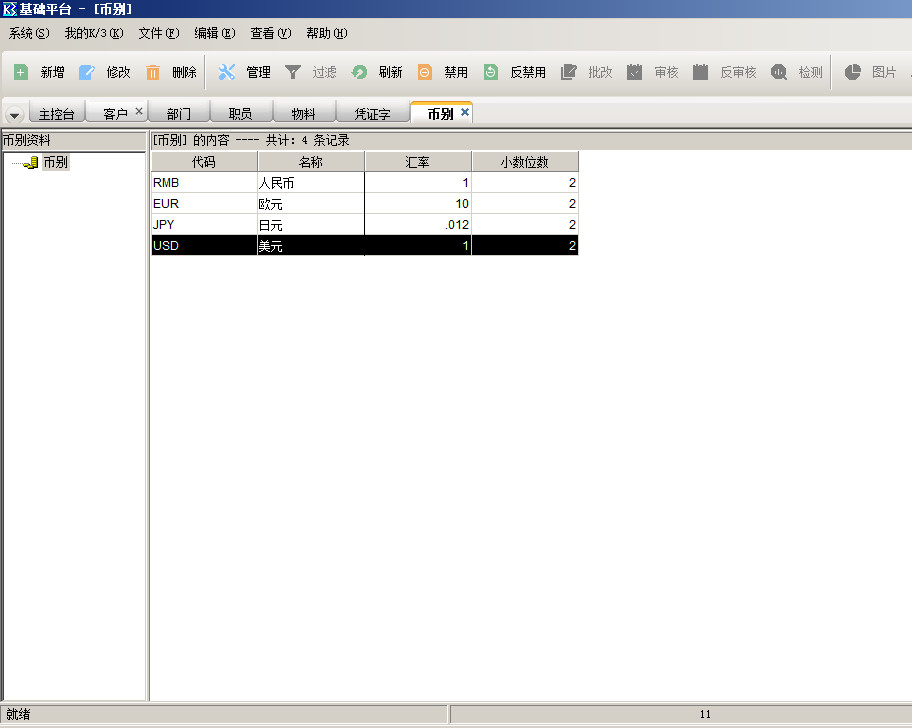This screenshot has width=912, height=728.
Task: Close the 币别 tab
Action: click(465, 113)
